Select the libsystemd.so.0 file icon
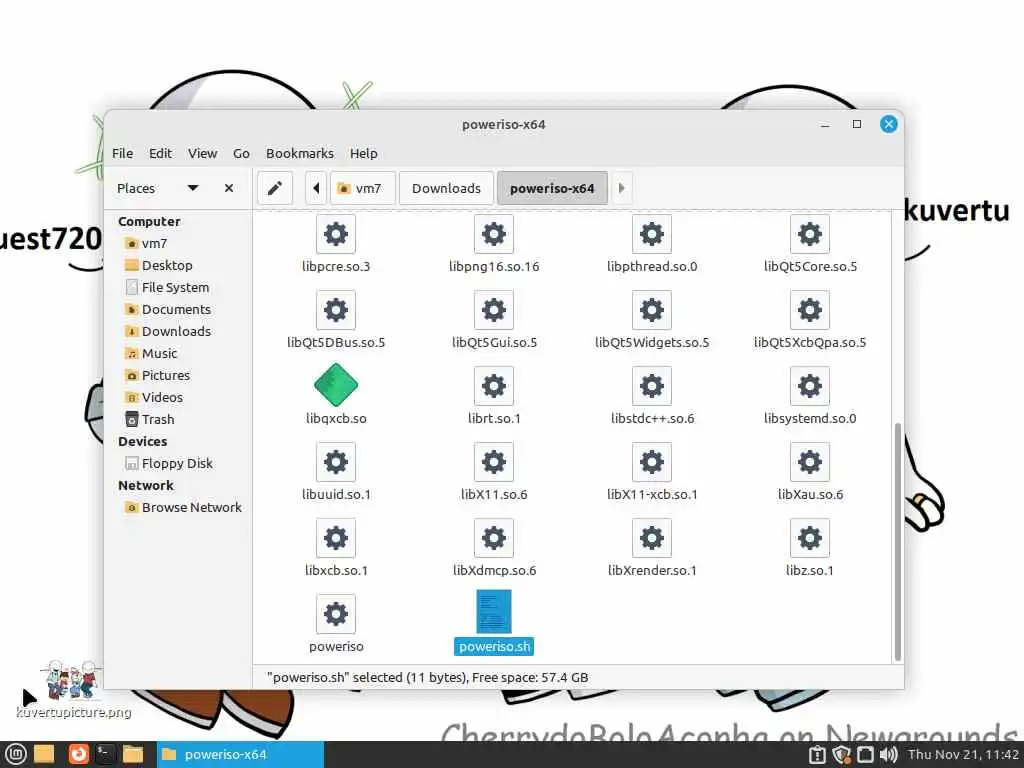Viewport: 1024px width, 768px height. (x=810, y=385)
